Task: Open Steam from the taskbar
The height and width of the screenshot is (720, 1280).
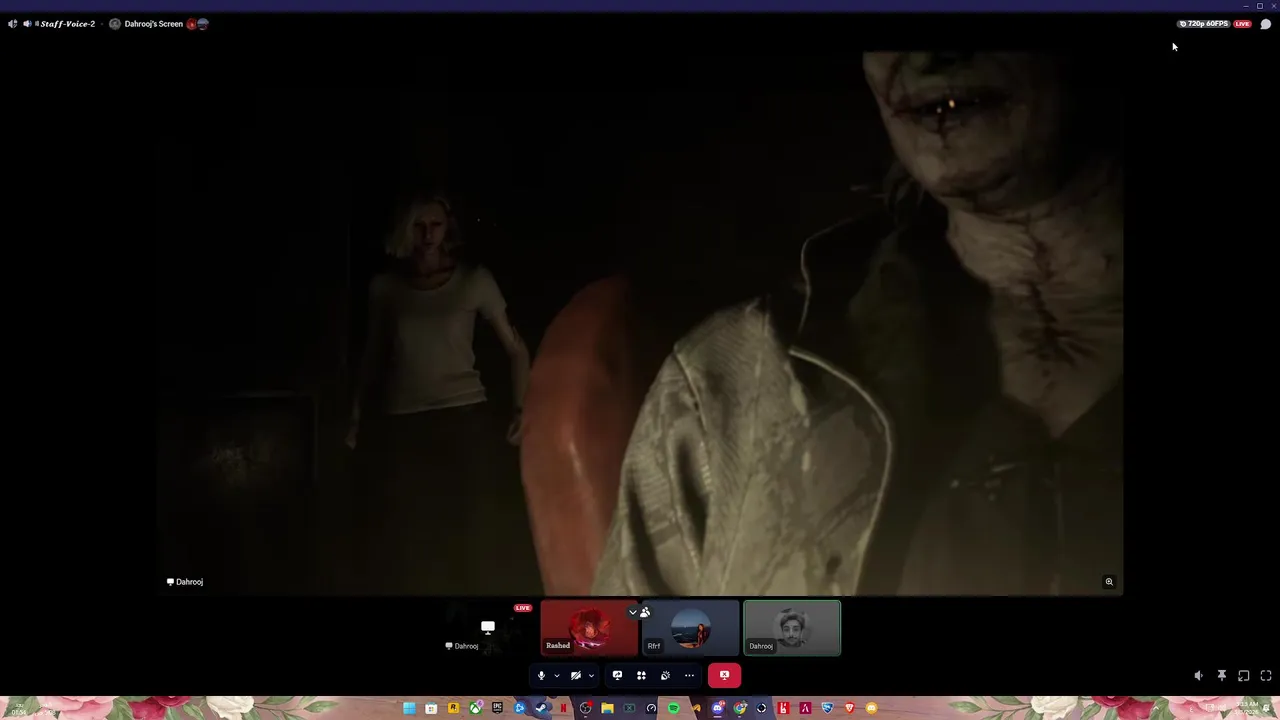Action: 541,708
